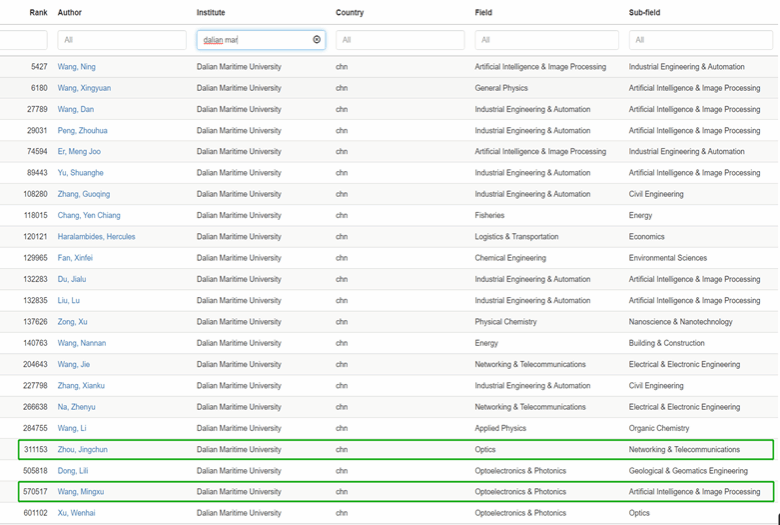This screenshot has width=780, height=525.
Task: Open author link Zhou, Jingchun
Action: pyautogui.click(x=82, y=450)
